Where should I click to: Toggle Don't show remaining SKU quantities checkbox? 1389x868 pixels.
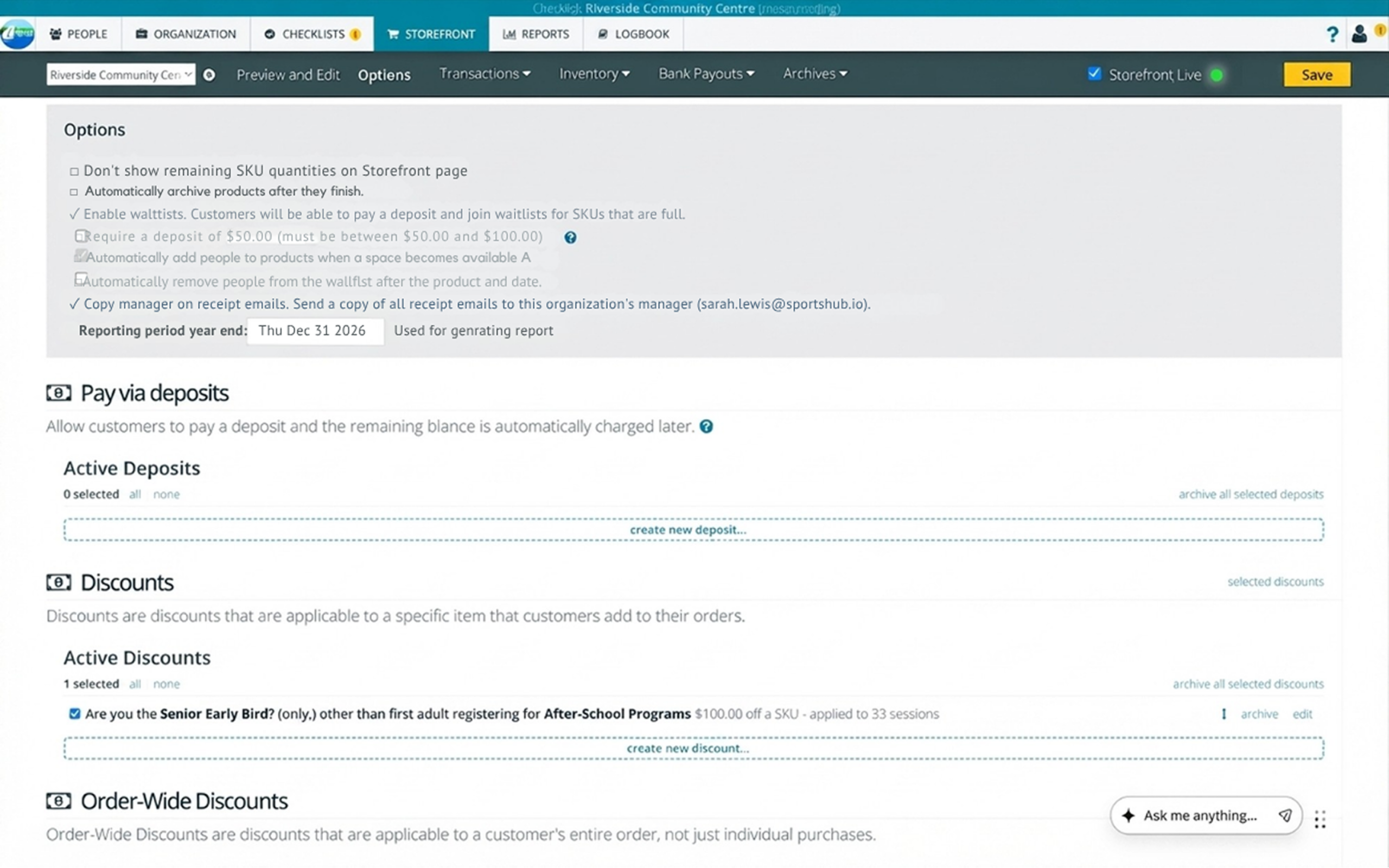(x=74, y=171)
